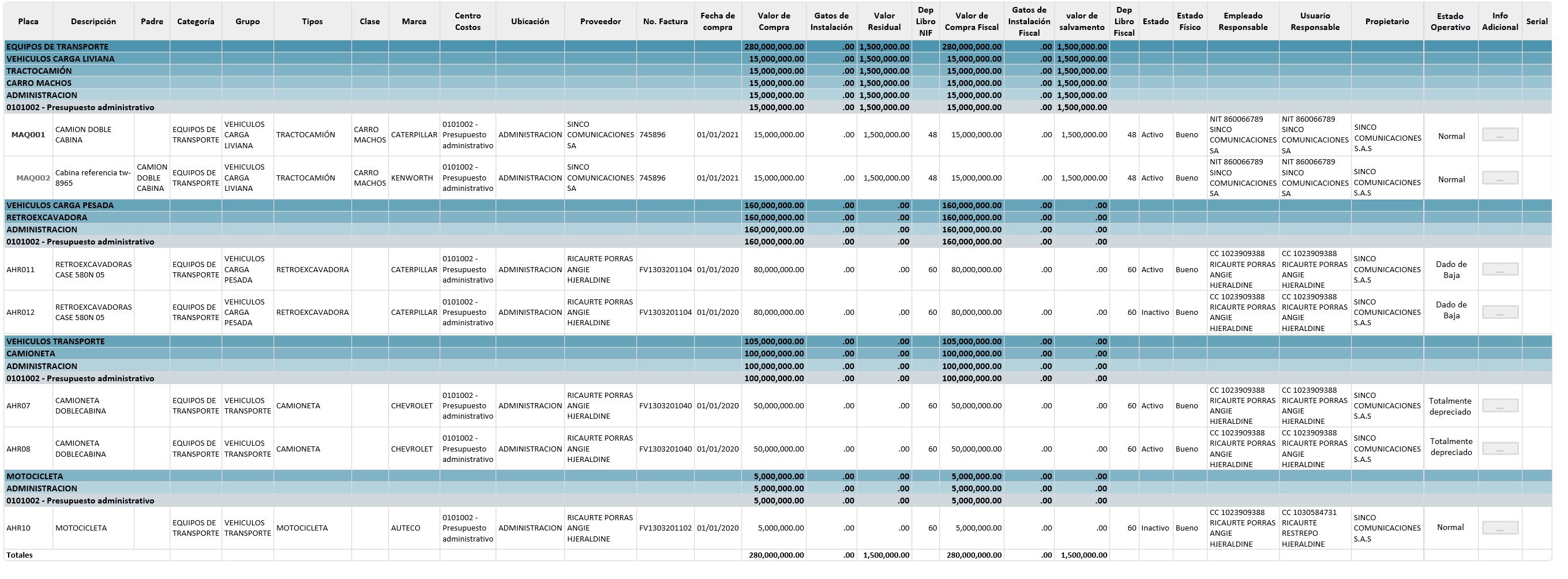Click the Valor de Compra column header
Image resolution: width=1568 pixels, height=579 pixels.
coord(774,21)
